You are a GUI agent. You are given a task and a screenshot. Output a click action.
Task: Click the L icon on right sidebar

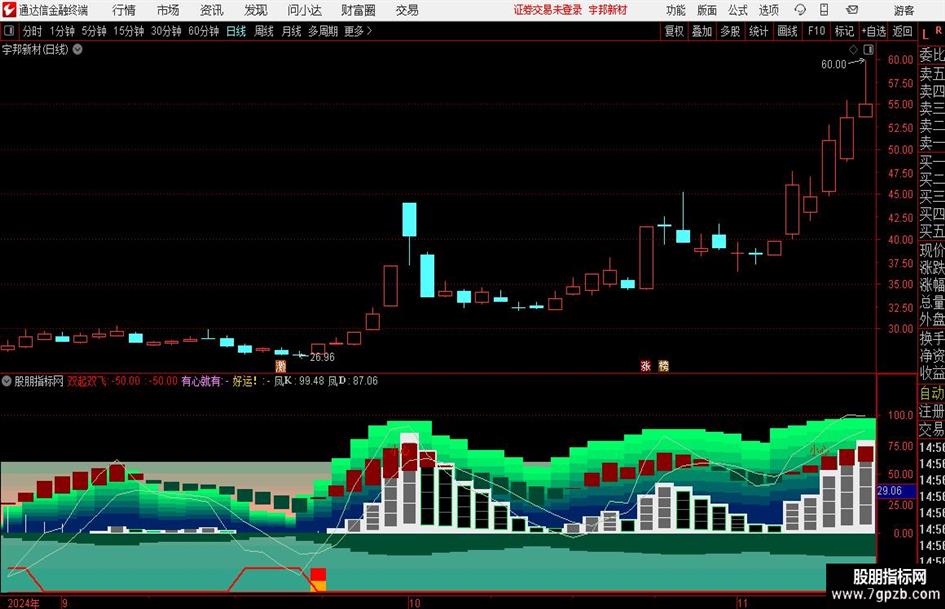pyautogui.click(x=925, y=34)
